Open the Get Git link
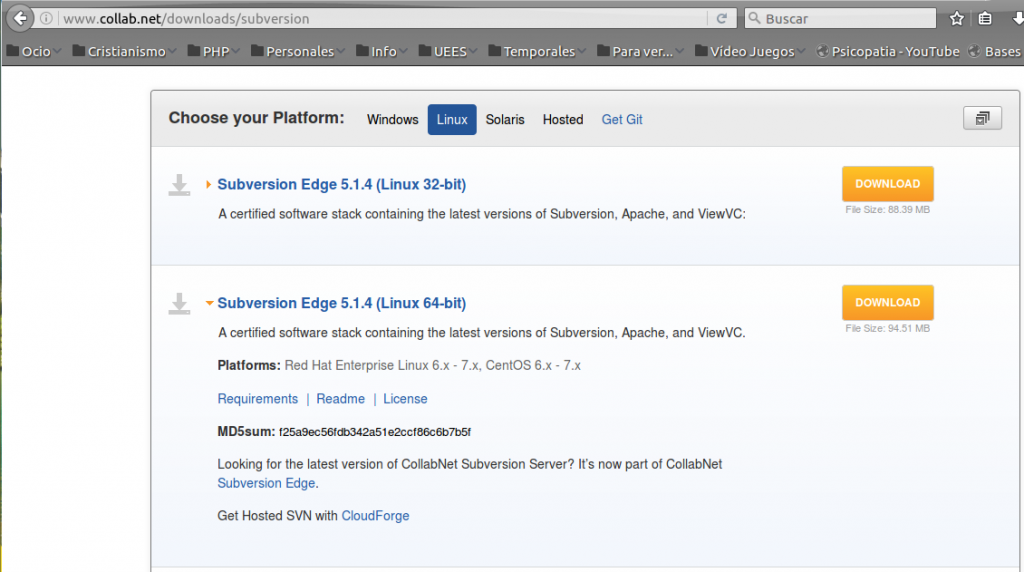The image size is (1024, 572). pos(622,119)
